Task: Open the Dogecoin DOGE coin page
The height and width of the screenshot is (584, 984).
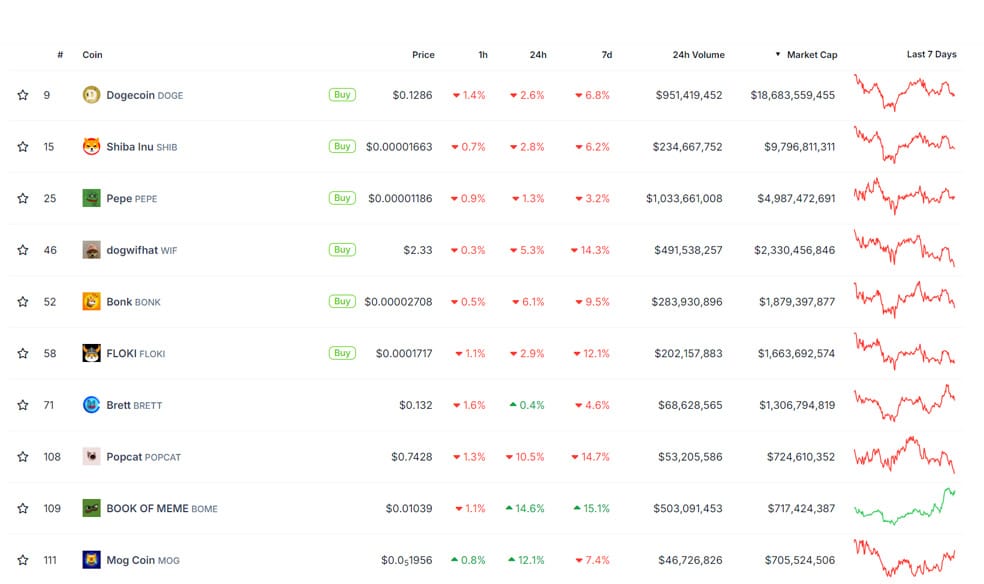Action: (144, 95)
